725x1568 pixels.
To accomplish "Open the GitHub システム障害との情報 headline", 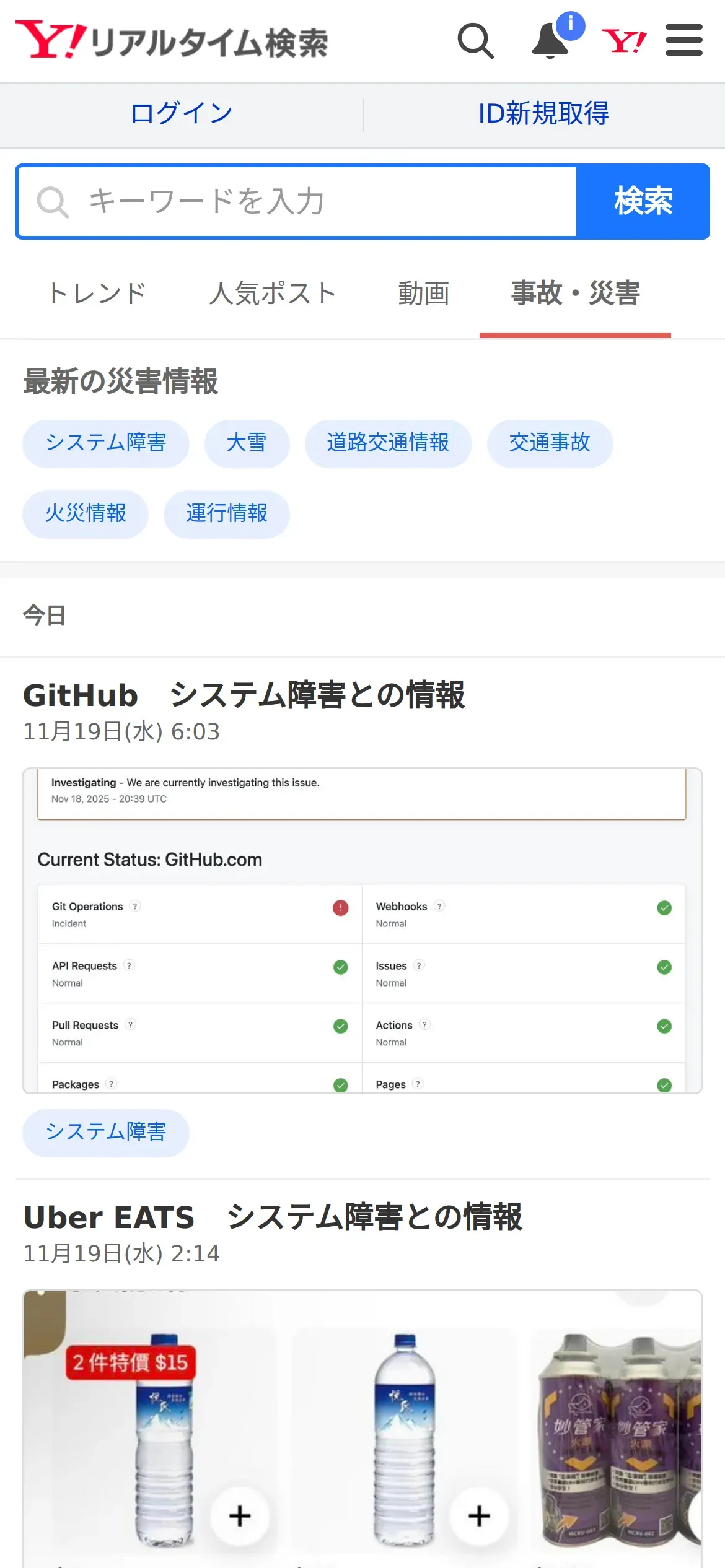I will click(244, 695).
